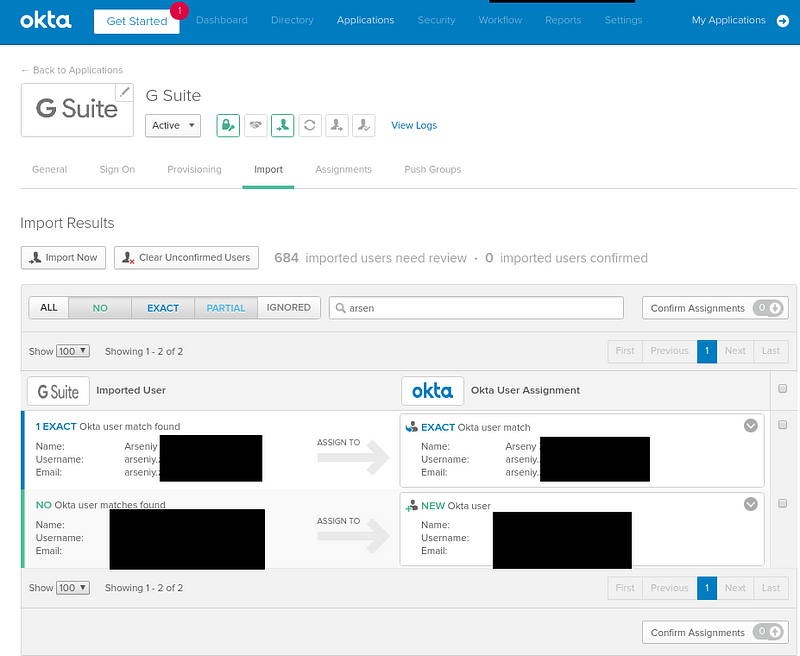800x656 pixels.
Task: Tick the checkbox for the EXACT match row
Action: coord(783,425)
